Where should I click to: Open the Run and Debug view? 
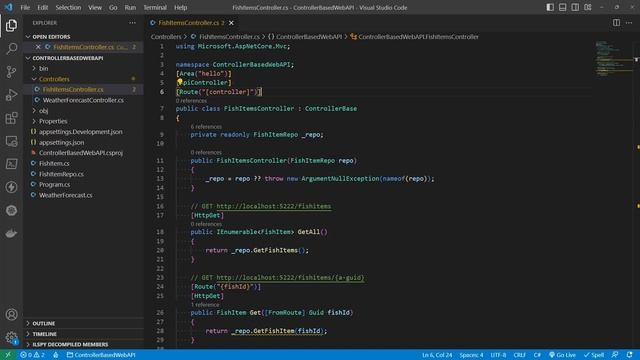click(x=11, y=95)
